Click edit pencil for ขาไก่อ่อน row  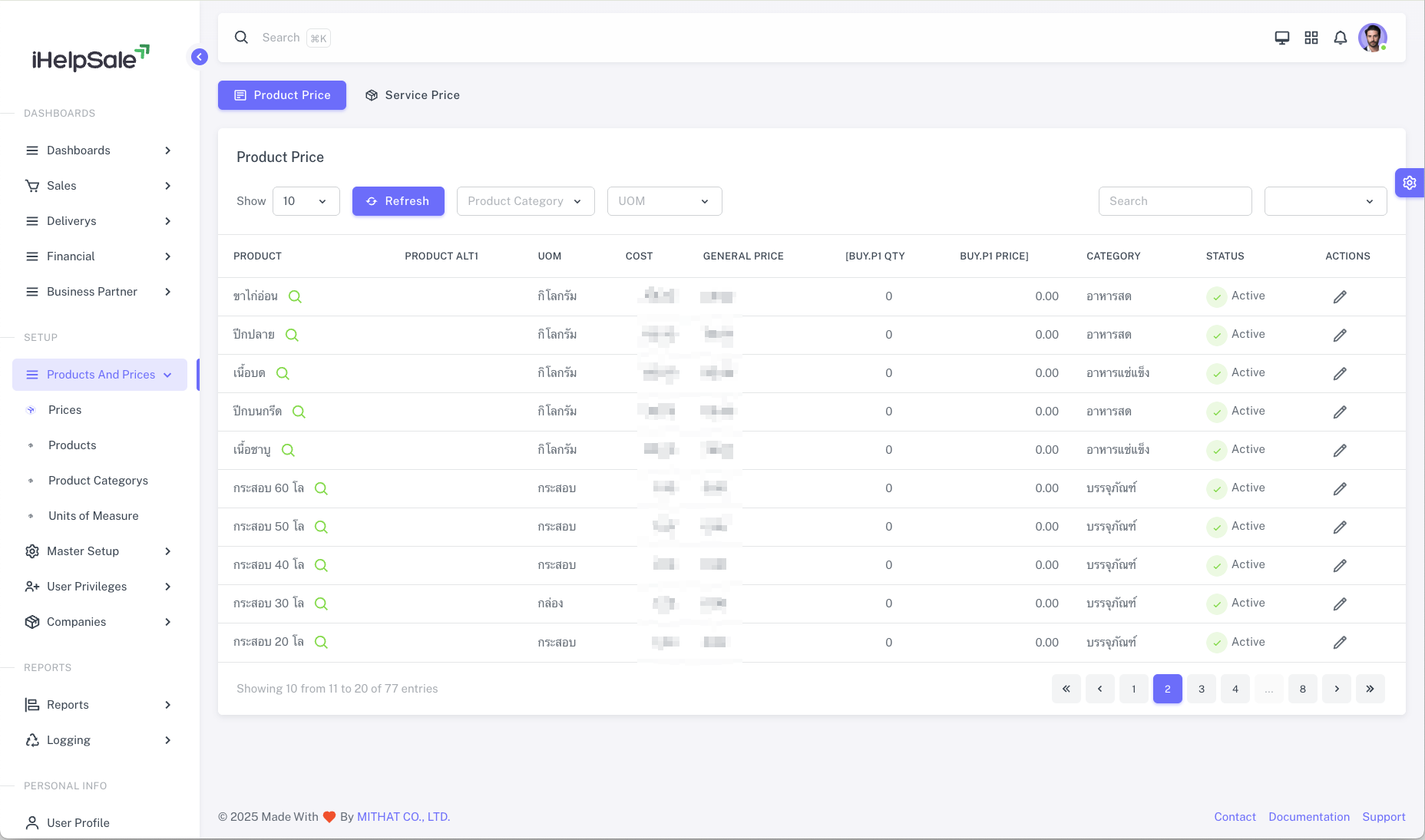[1339, 296]
